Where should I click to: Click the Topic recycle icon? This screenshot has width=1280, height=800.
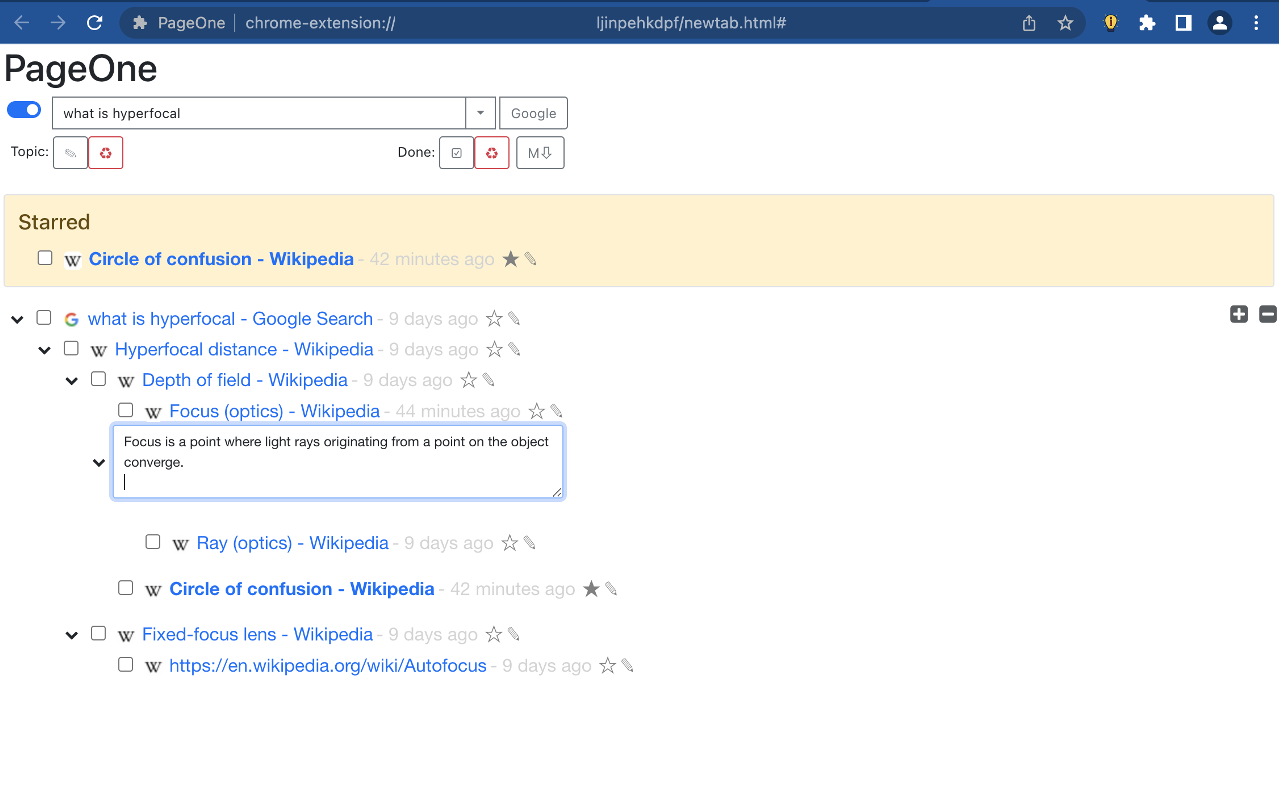[105, 152]
